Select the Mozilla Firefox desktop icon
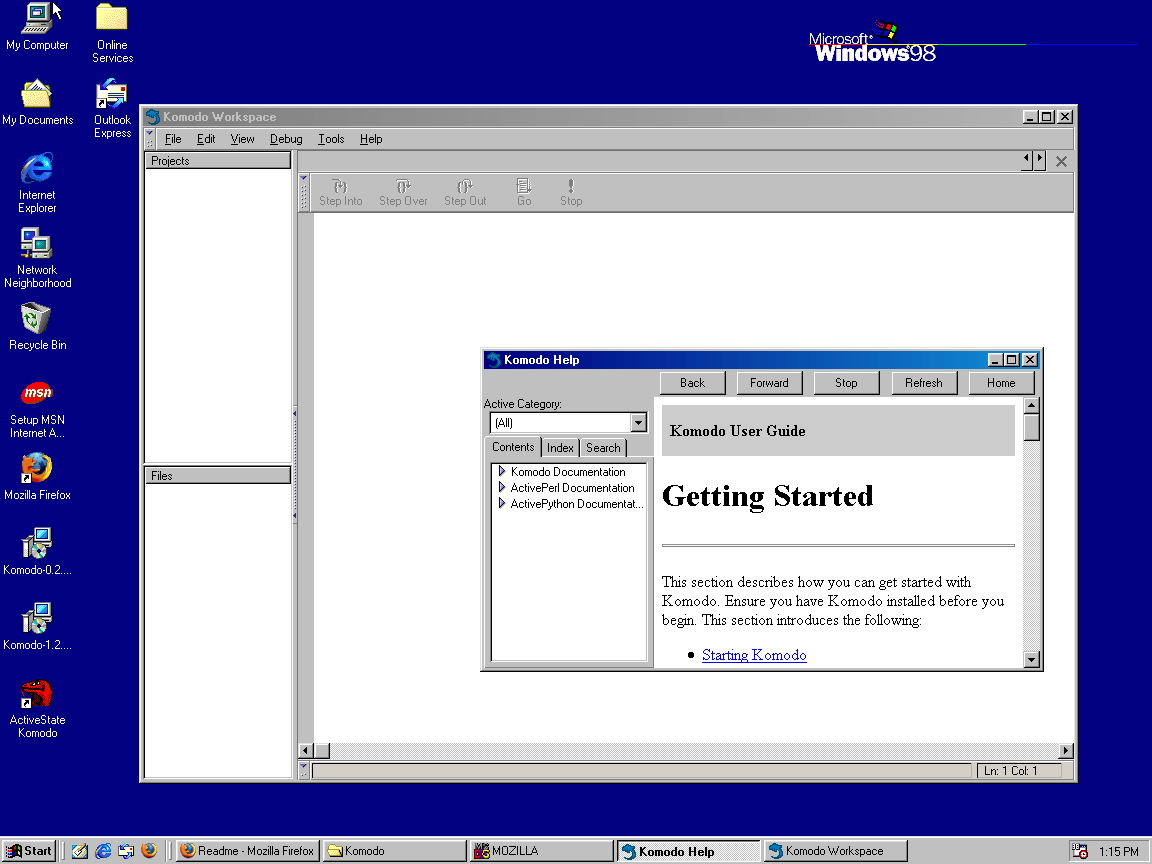This screenshot has width=1152, height=864. pyautogui.click(x=37, y=477)
